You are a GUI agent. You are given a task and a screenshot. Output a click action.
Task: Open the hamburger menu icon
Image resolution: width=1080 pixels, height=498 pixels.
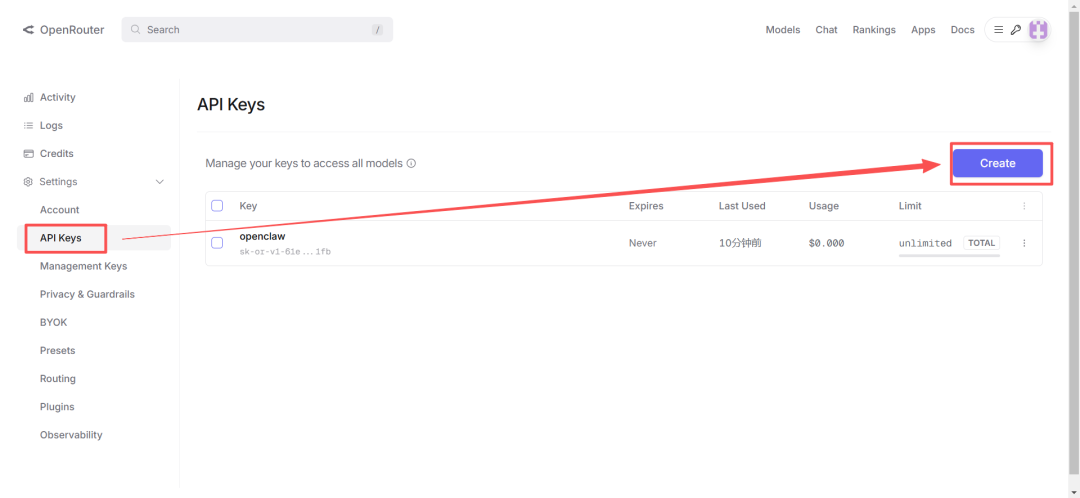pos(998,30)
